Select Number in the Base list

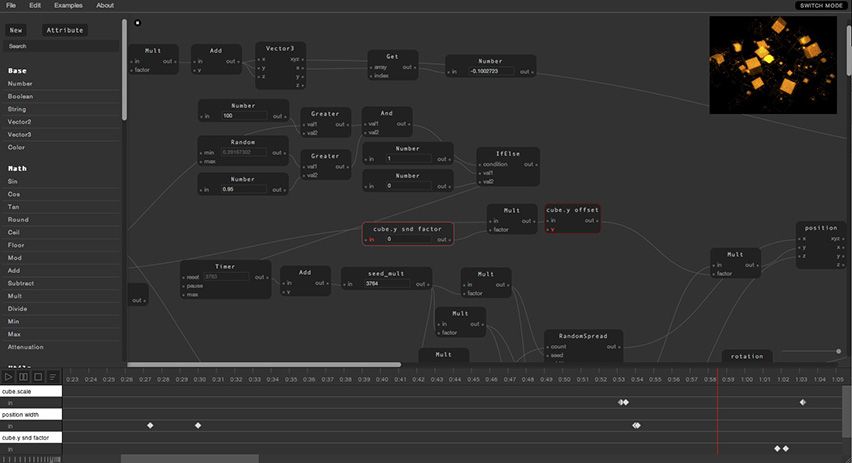pos(61,84)
